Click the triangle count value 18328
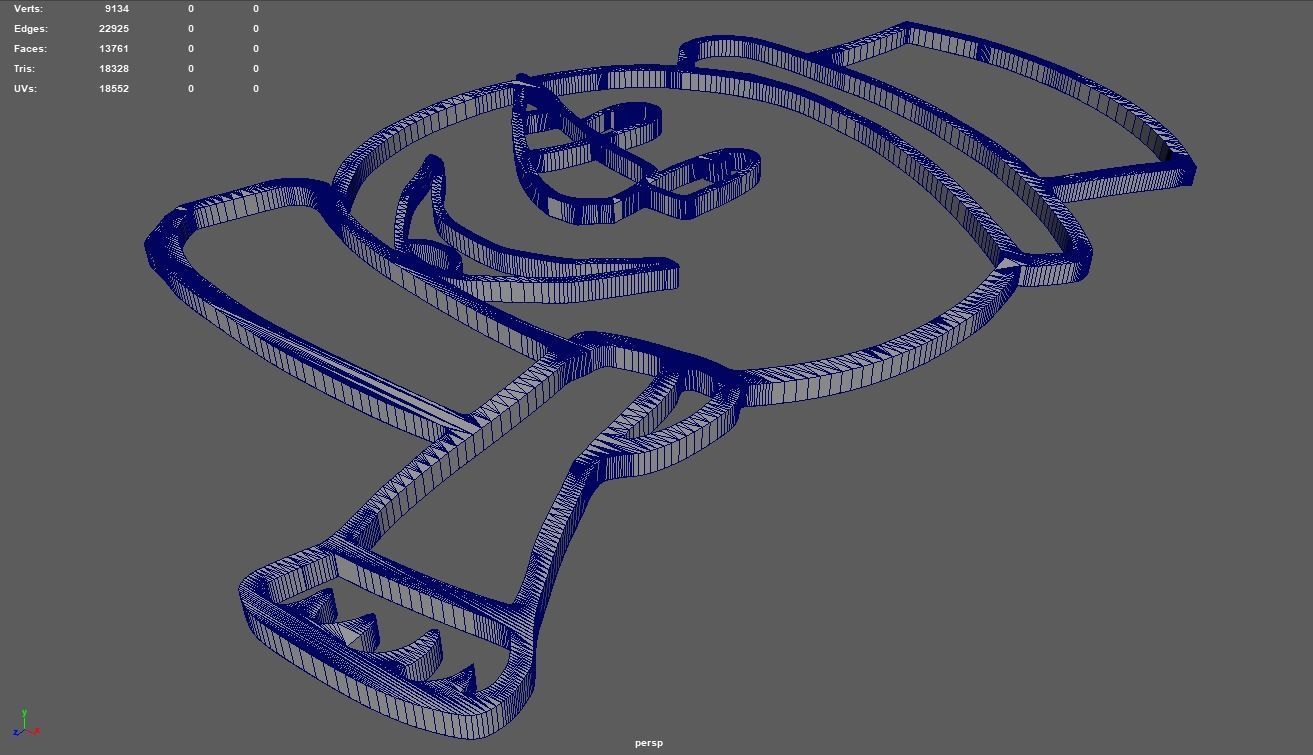1313x755 pixels. pos(114,69)
